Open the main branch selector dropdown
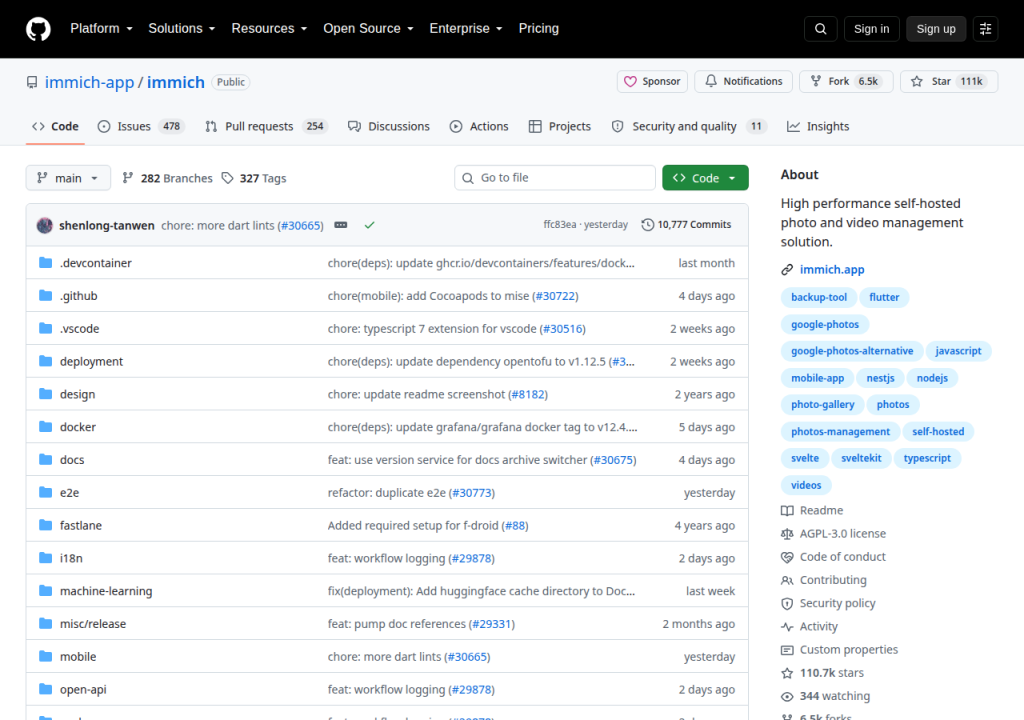1024x720 pixels. point(68,178)
